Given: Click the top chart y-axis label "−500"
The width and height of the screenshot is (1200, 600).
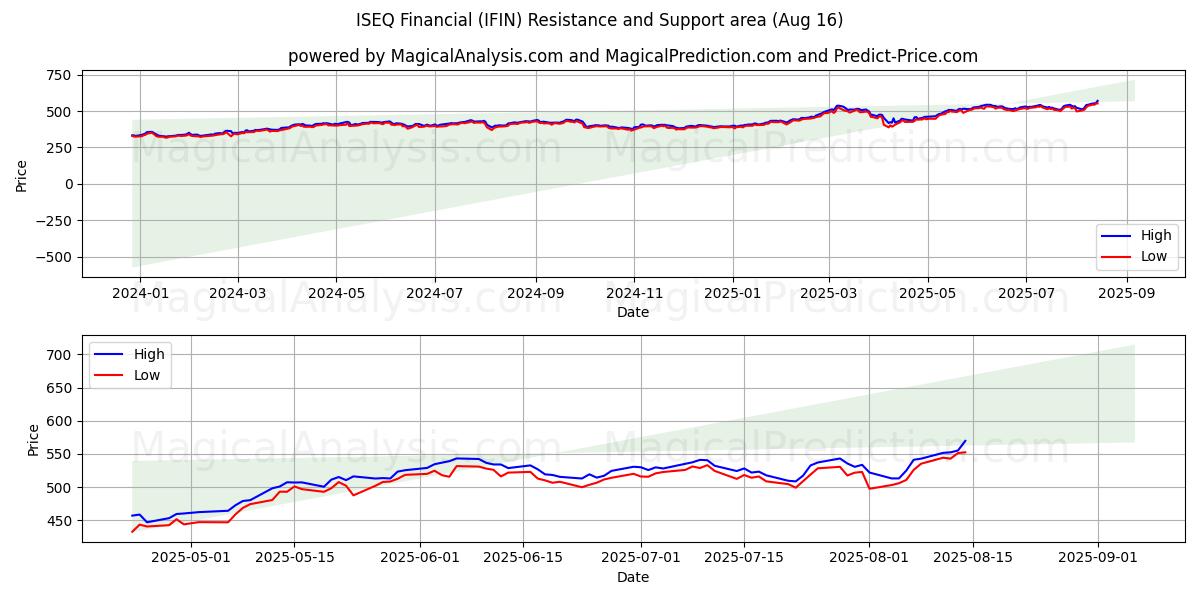Looking at the screenshot, I should pos(52,257).
